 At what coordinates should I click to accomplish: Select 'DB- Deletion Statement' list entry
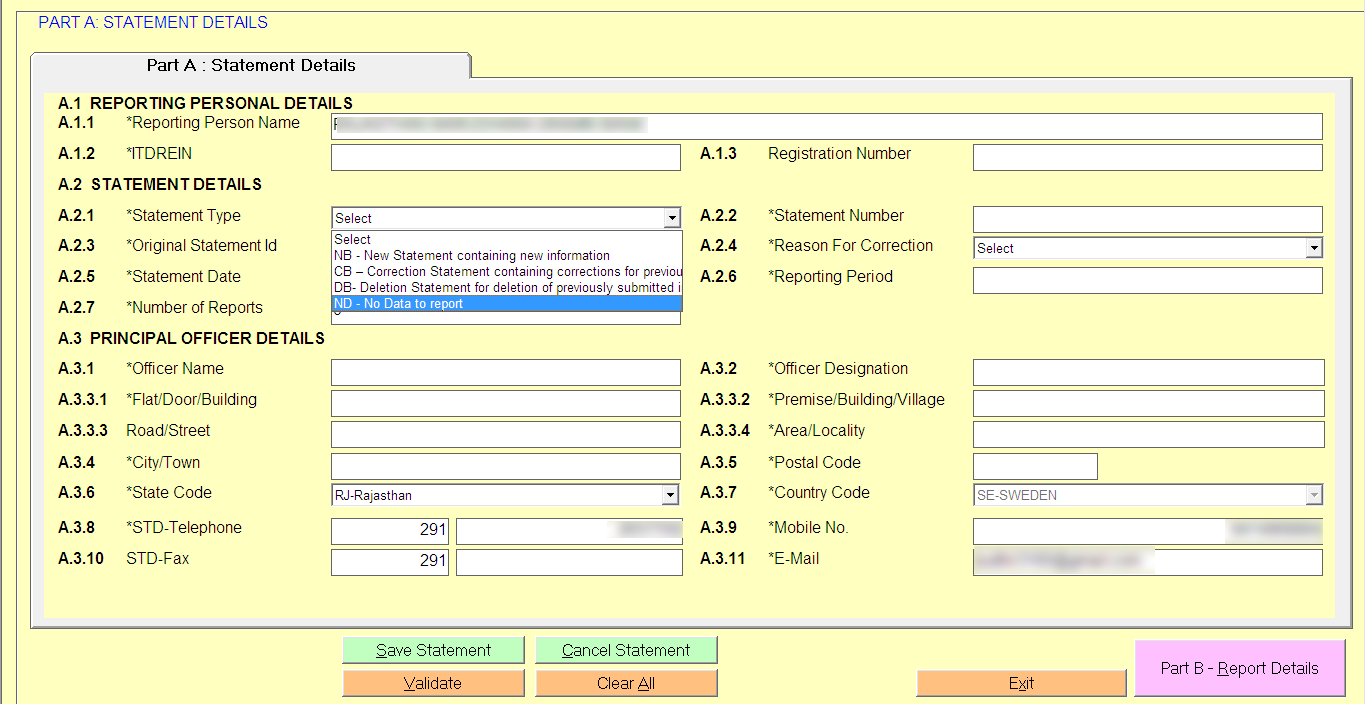tap(506, 287)
